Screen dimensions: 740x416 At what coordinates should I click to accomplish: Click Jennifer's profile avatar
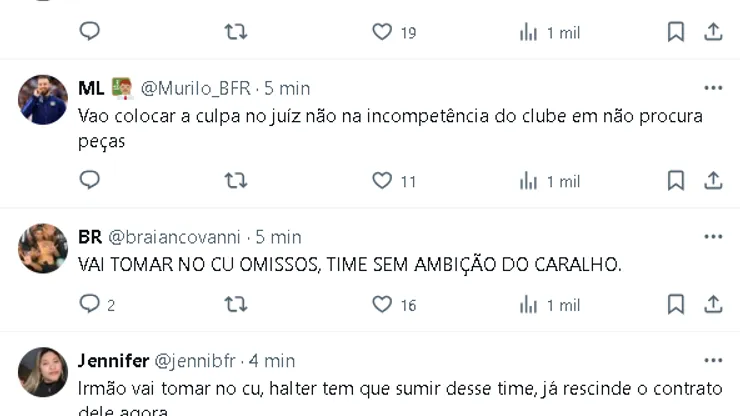coord(43,372)
